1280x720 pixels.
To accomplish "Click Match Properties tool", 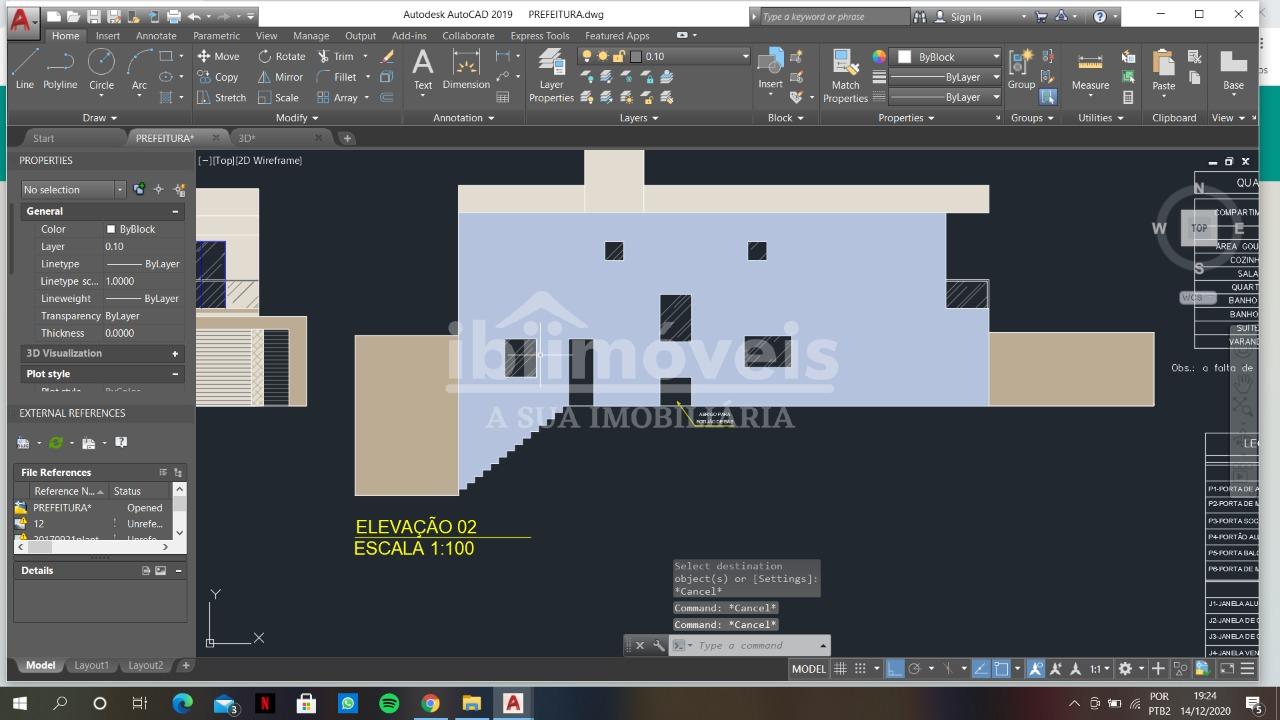I will (845, 76).
